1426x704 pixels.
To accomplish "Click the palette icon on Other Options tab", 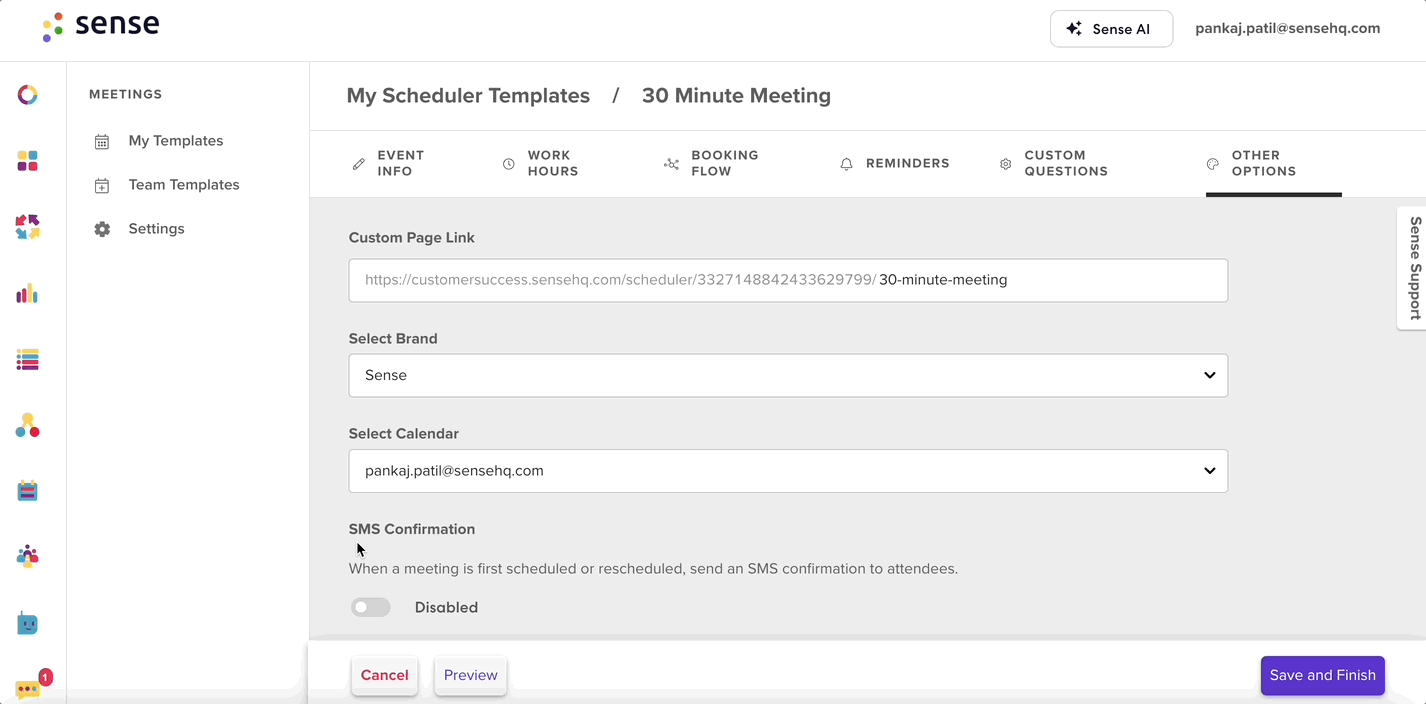I will (1213, 164).
